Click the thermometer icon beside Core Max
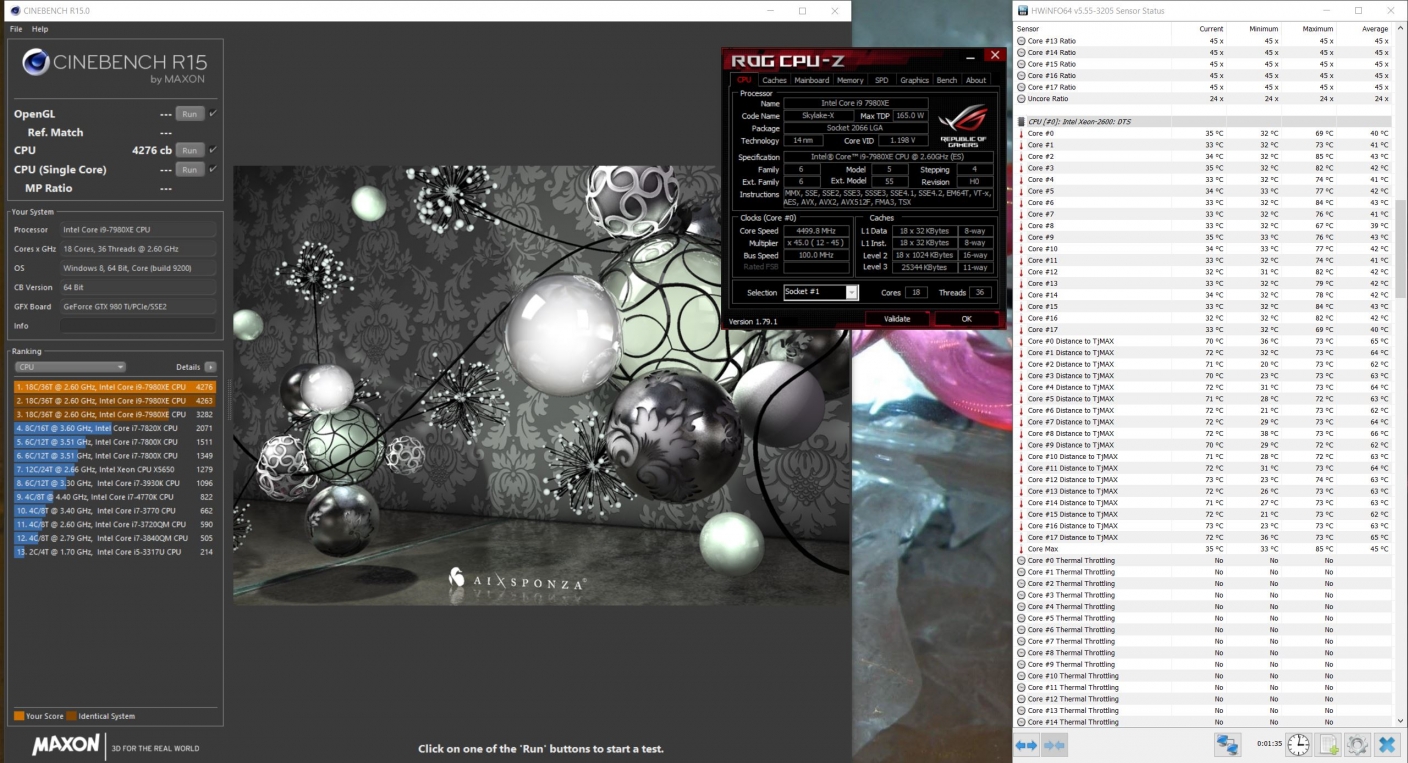This screenshot has width=1408, height=763. point(1021,549)
